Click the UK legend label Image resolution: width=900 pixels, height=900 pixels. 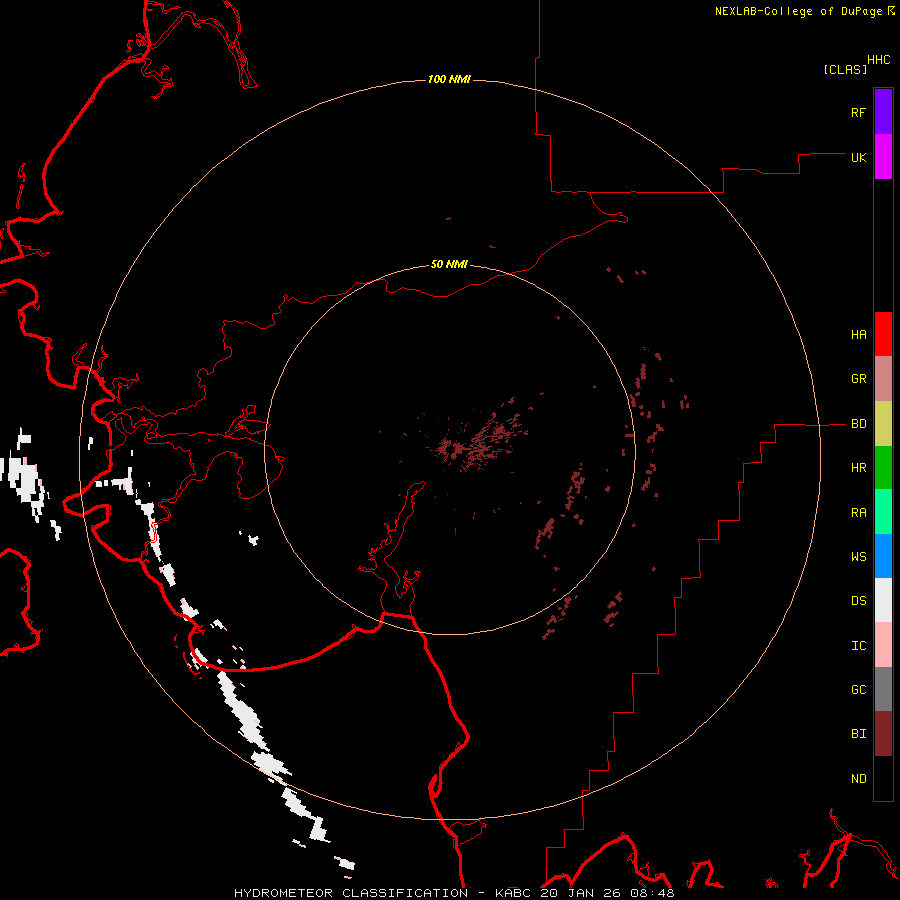(x=858, y=157)
